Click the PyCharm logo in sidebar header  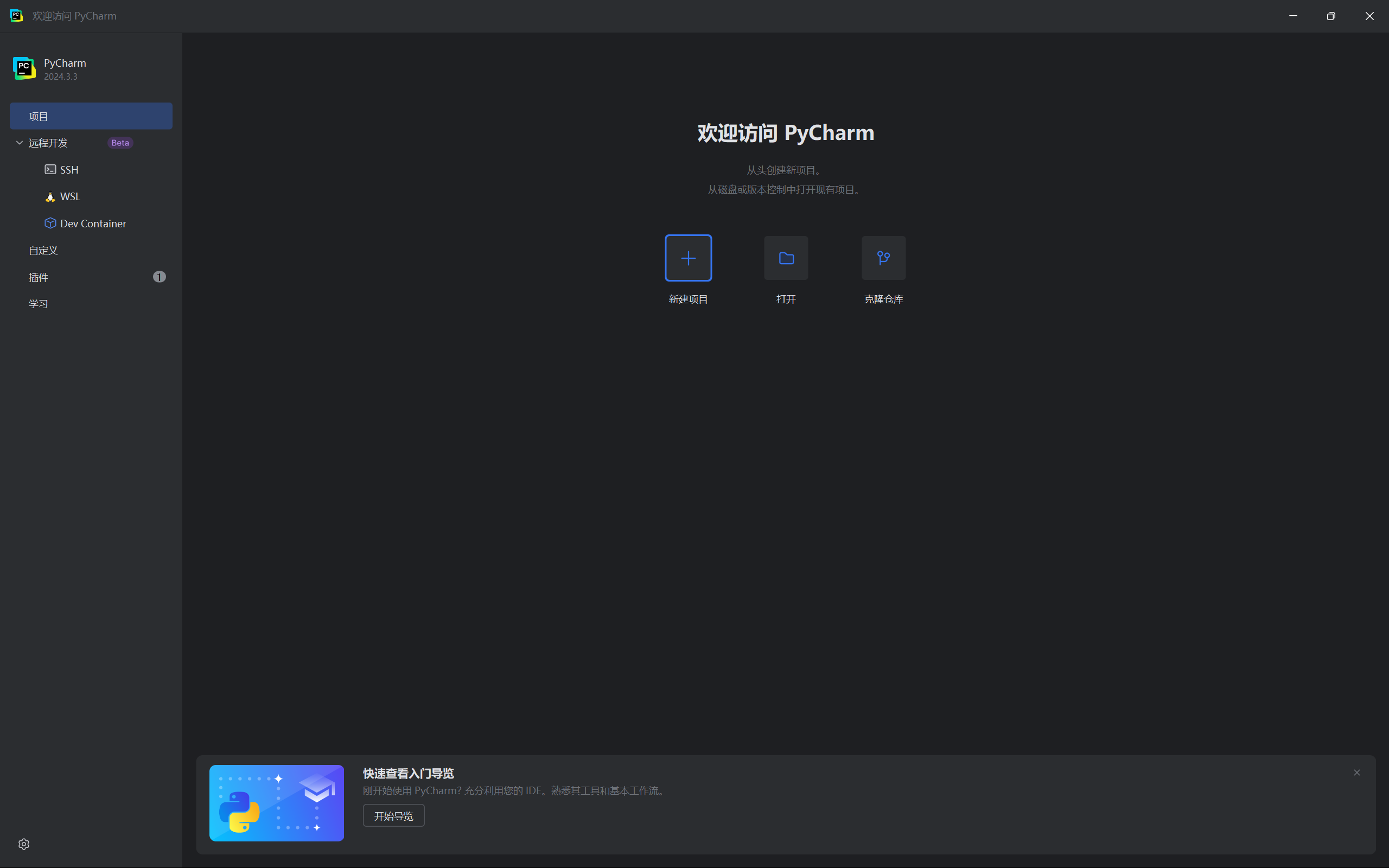24,68
